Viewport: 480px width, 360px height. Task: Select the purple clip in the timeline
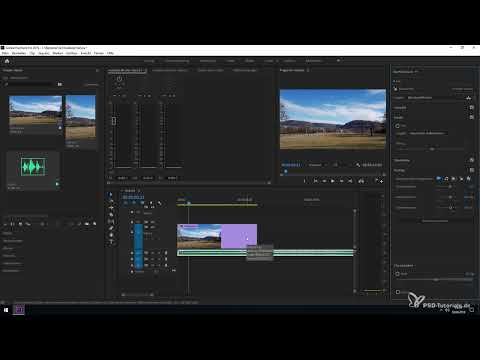click(239, 236)
